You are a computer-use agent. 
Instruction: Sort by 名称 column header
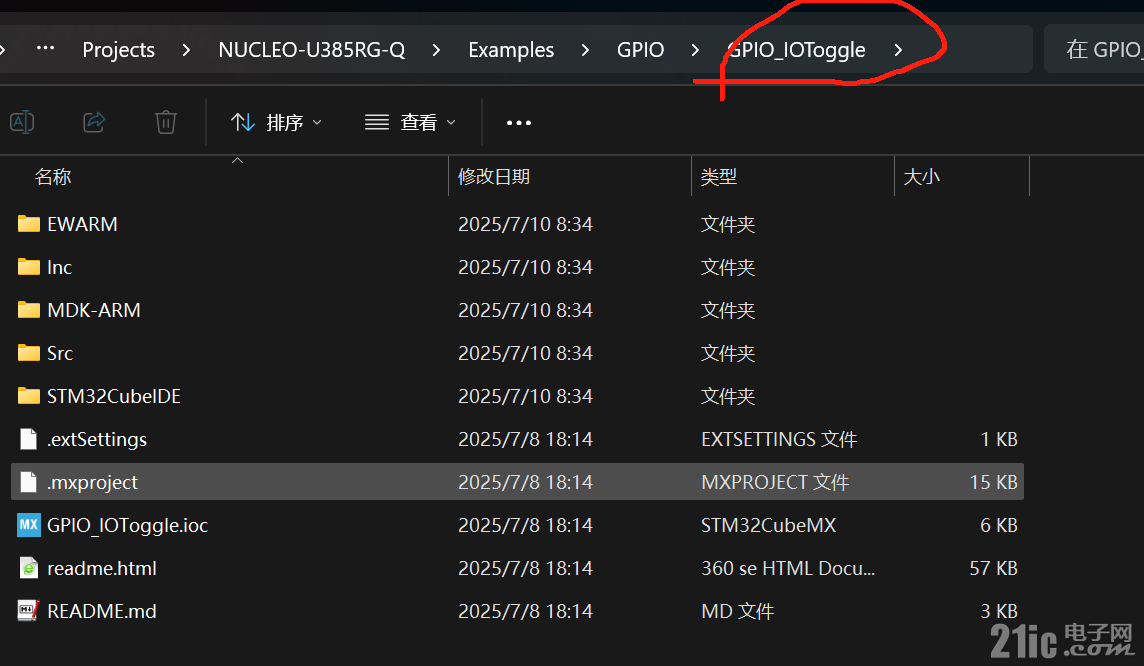point(53,177)
